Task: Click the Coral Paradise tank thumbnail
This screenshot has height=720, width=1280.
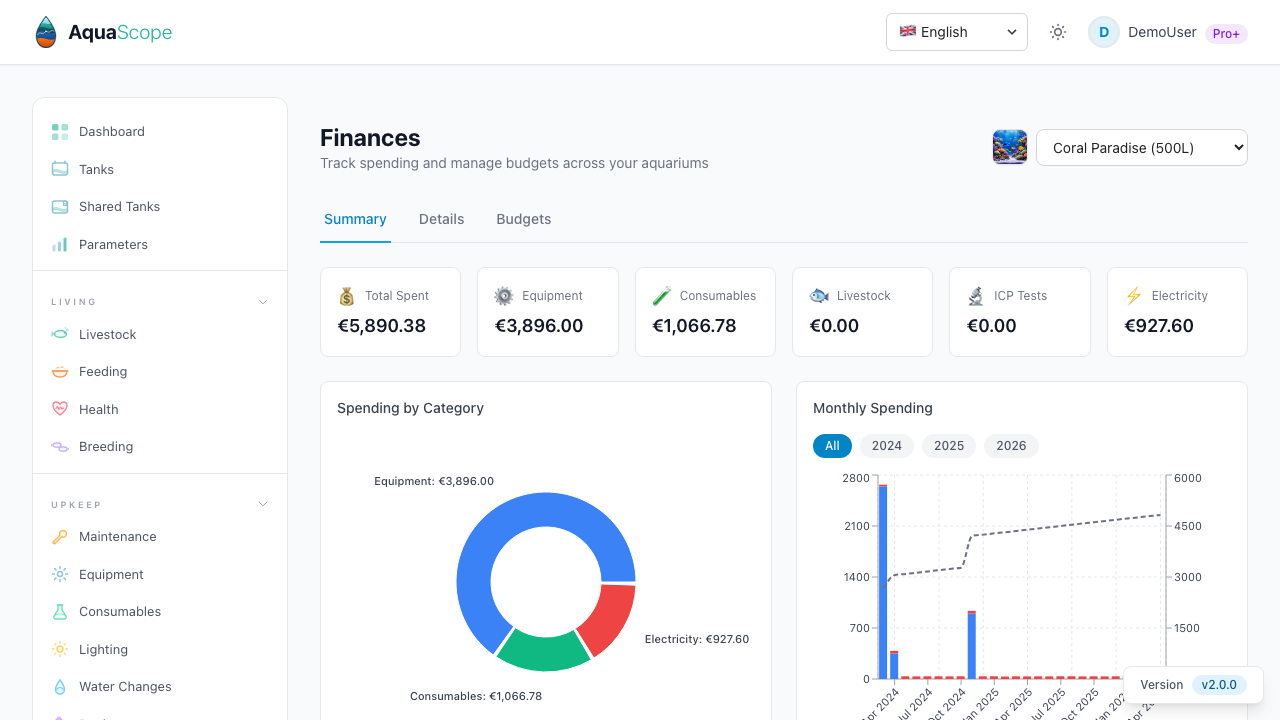Action: [1009, 147]
